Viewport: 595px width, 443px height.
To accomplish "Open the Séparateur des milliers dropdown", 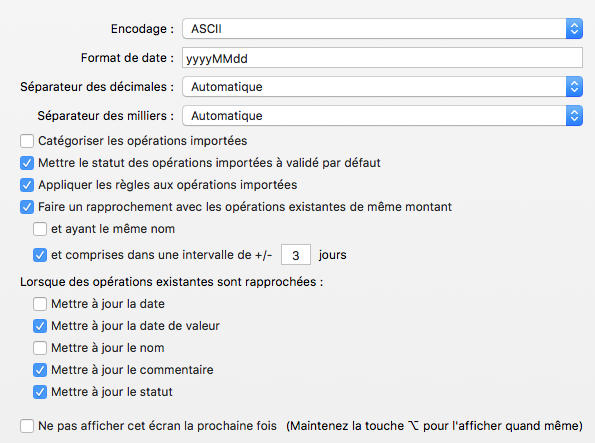I will (x=382, y=115).
